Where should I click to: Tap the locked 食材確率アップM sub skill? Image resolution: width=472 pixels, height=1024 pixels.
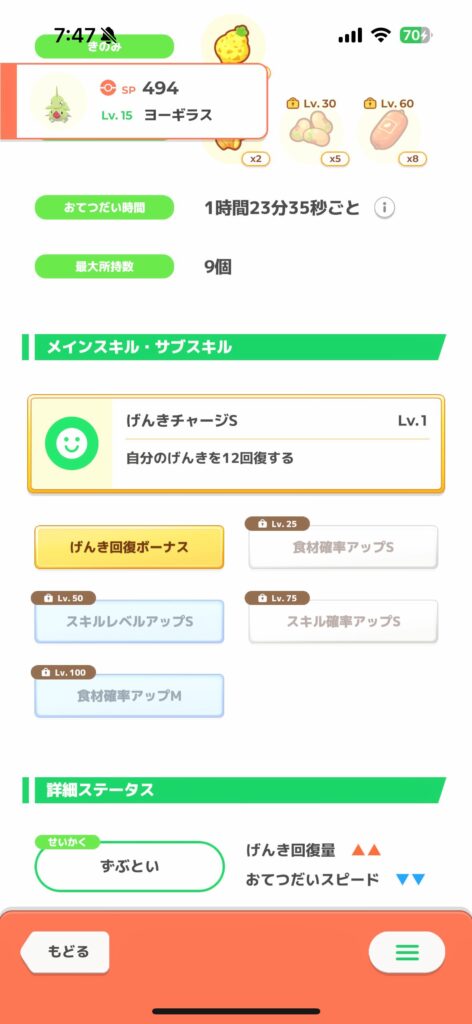pos(129,696)
